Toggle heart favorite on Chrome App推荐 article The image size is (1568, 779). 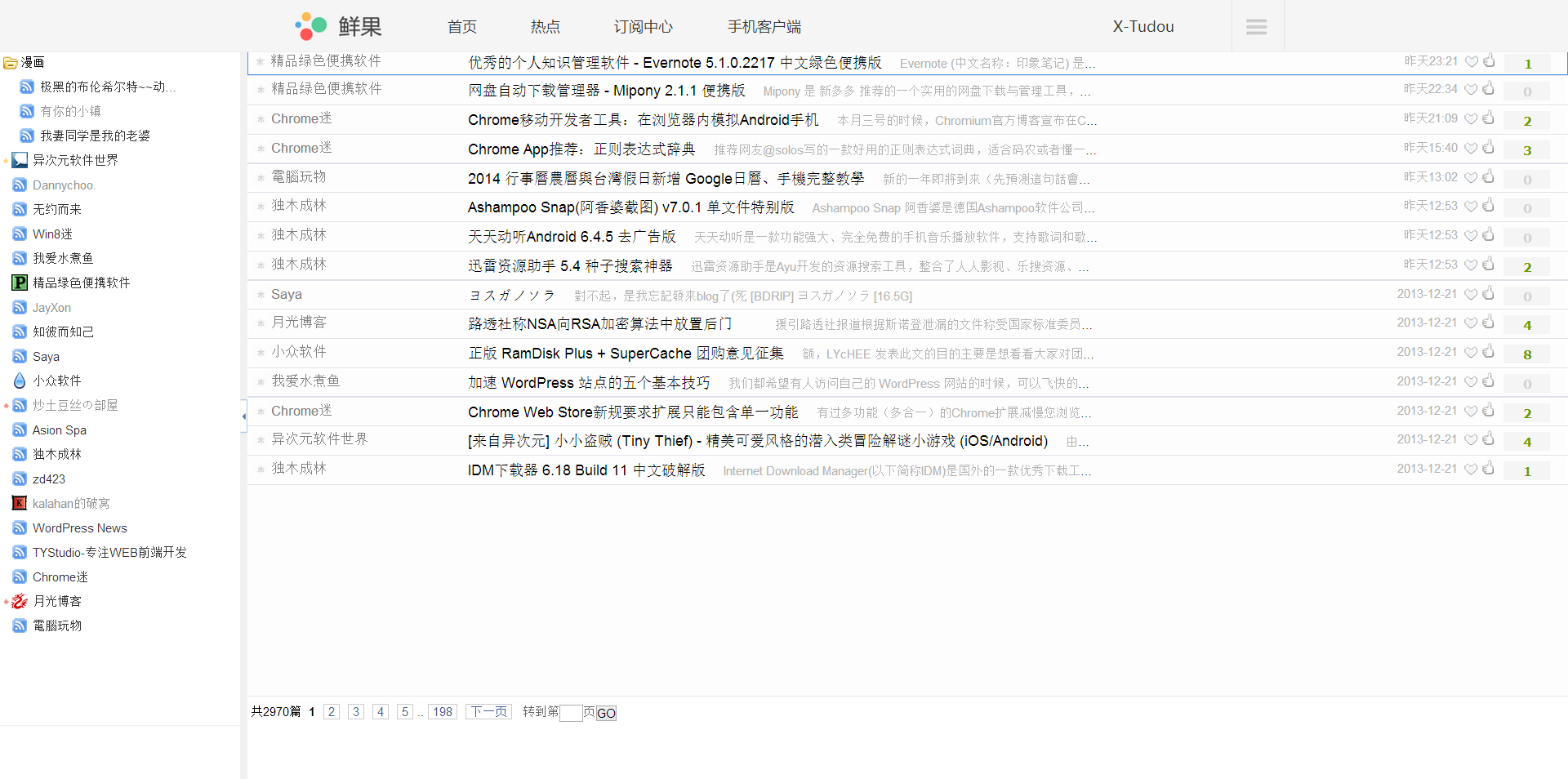[1471, 148]
